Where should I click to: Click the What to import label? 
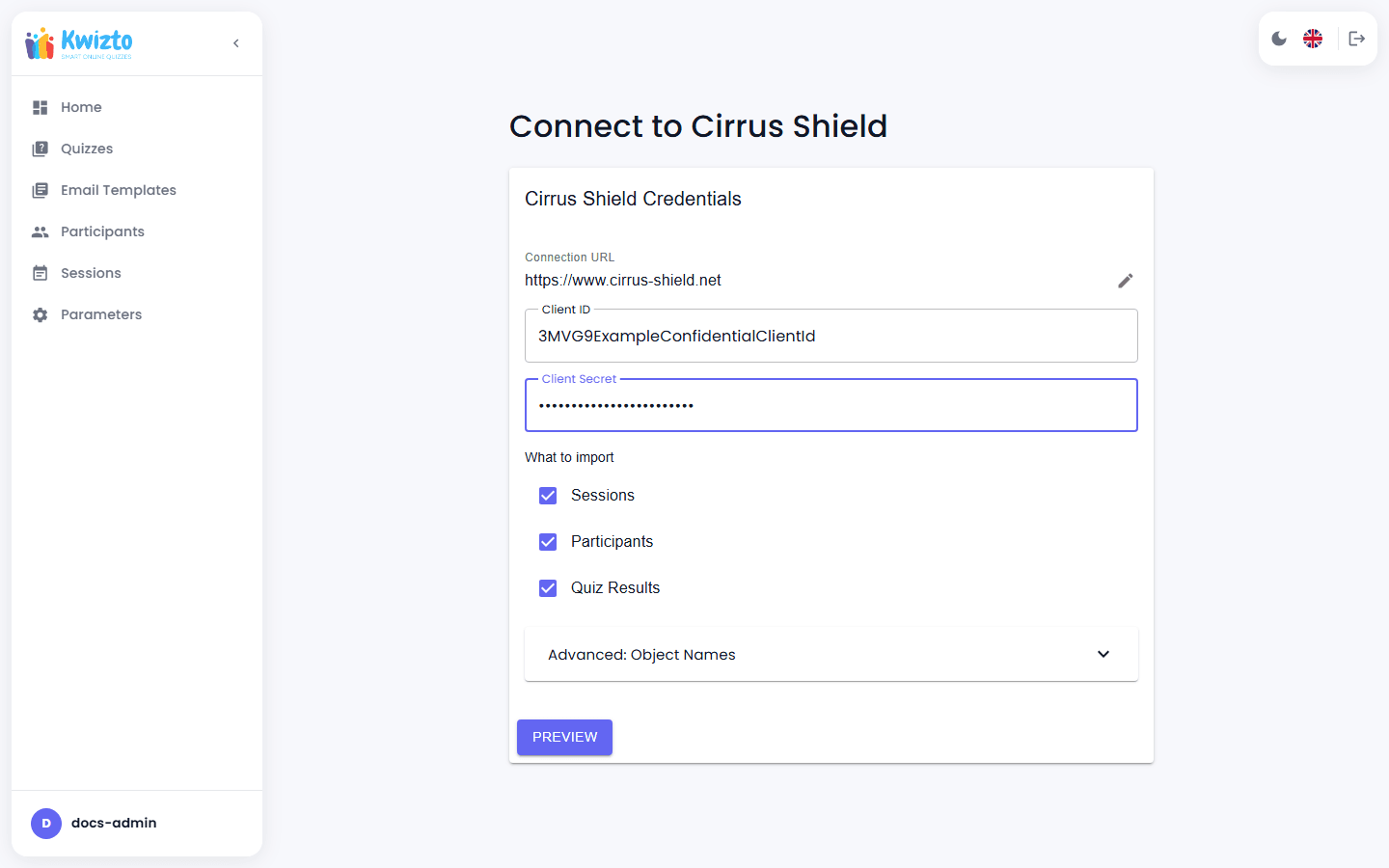[x=569, y=457]
